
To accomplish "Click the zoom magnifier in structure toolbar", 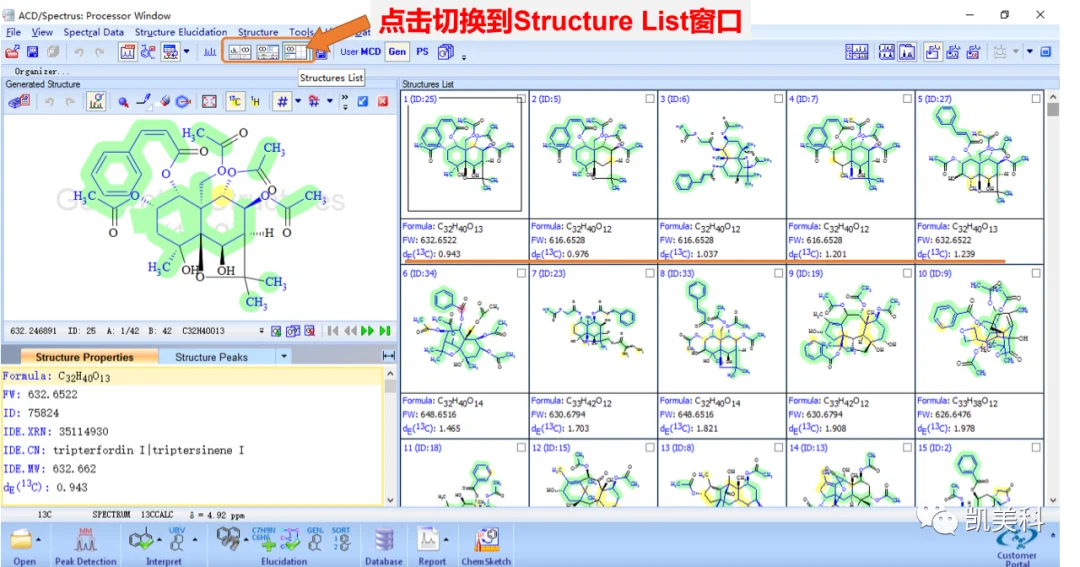I will (123, 102).
